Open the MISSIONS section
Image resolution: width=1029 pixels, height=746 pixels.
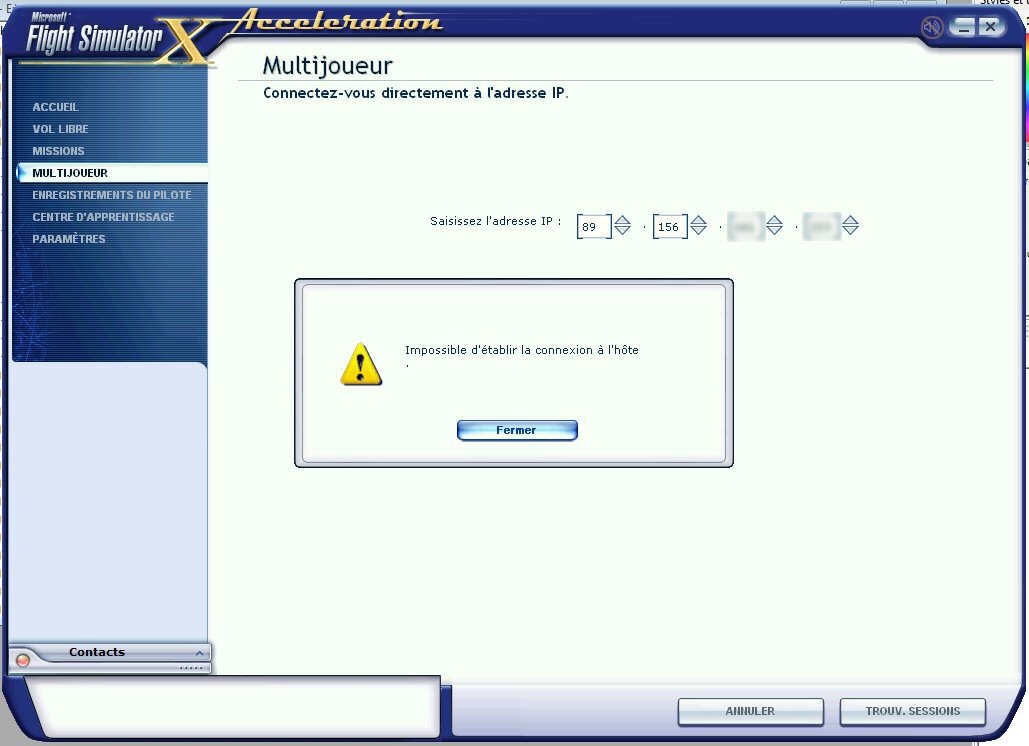pyautogui.click(x=58, y=151)
